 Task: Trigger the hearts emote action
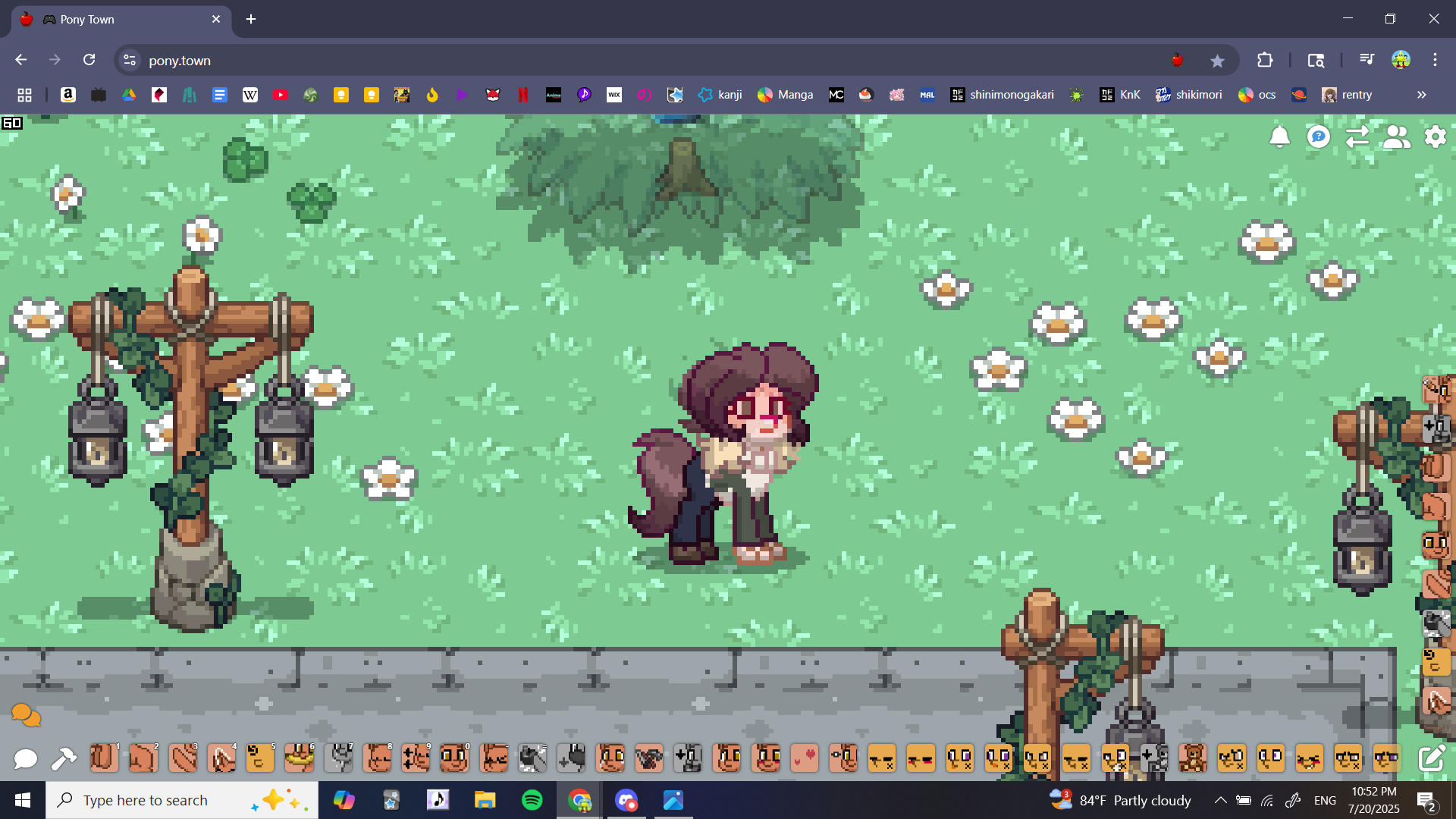pyautogui.click(x=805, y=758)
